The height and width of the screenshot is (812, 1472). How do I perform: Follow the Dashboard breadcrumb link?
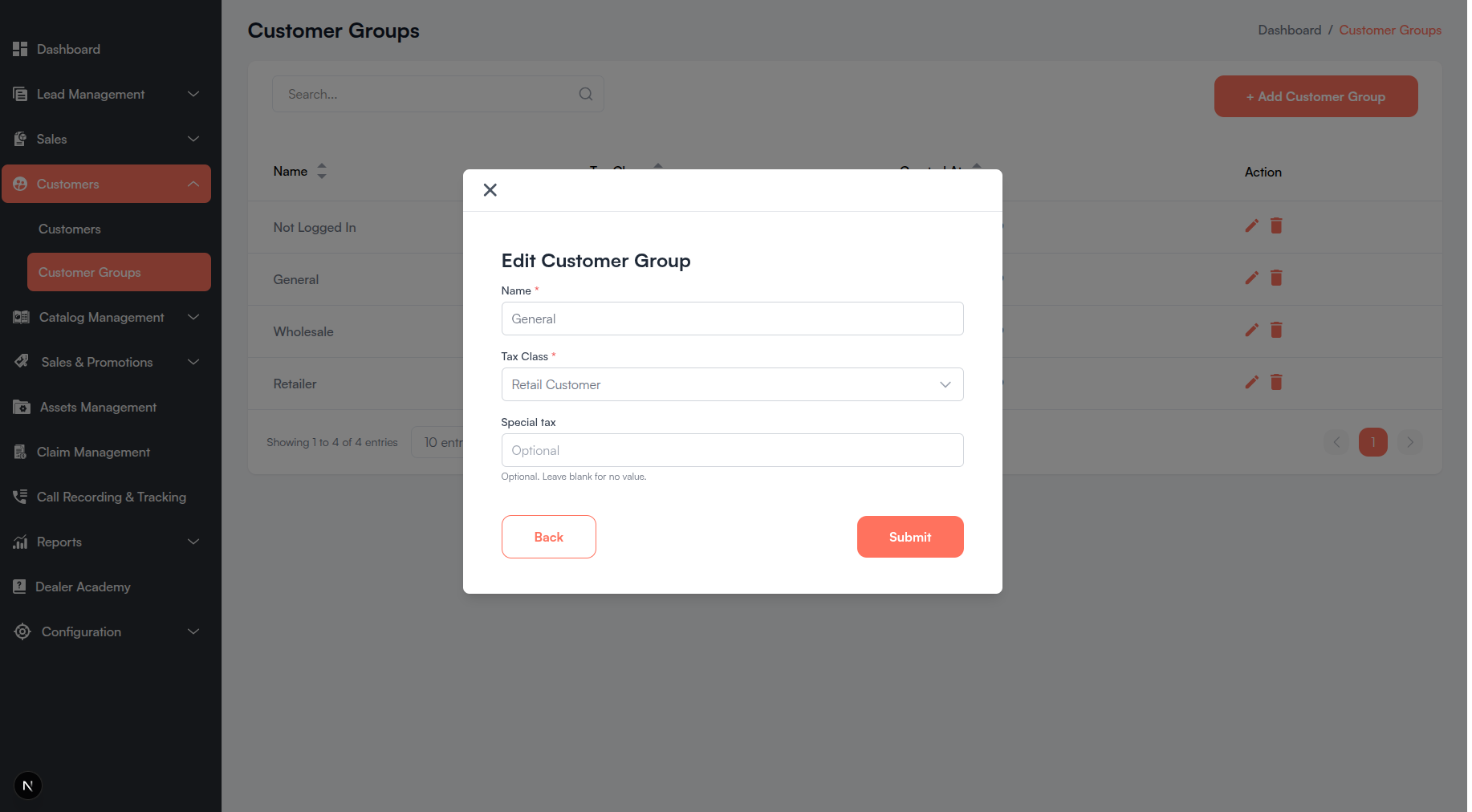[x=1289, y=30]
